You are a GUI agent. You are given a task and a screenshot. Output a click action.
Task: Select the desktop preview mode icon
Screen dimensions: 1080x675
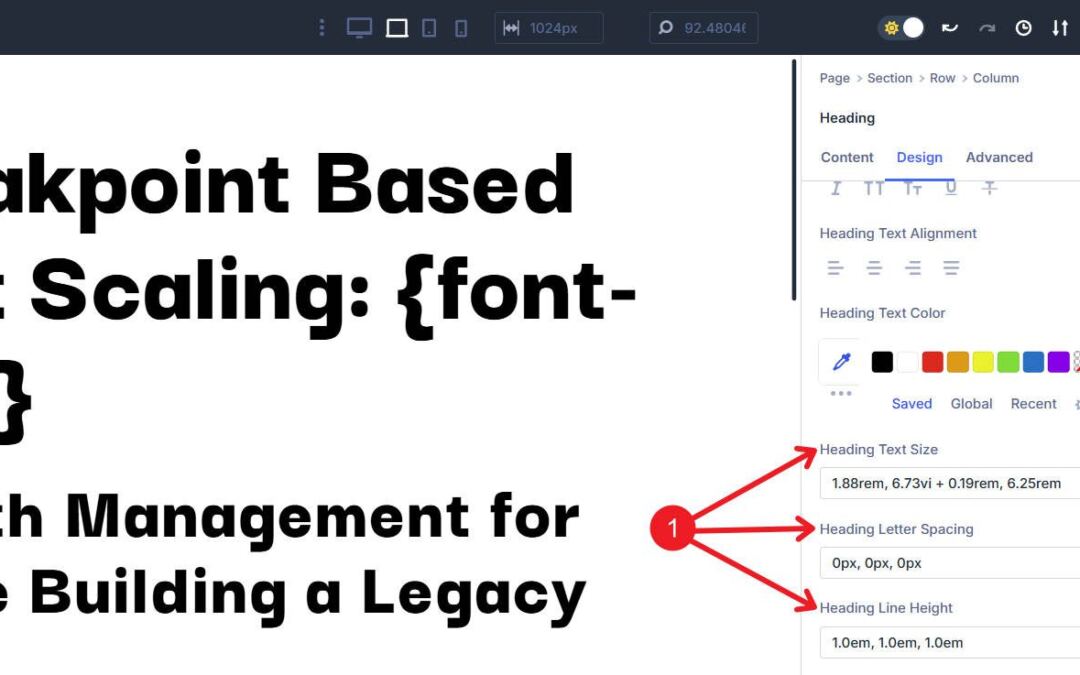357,27
